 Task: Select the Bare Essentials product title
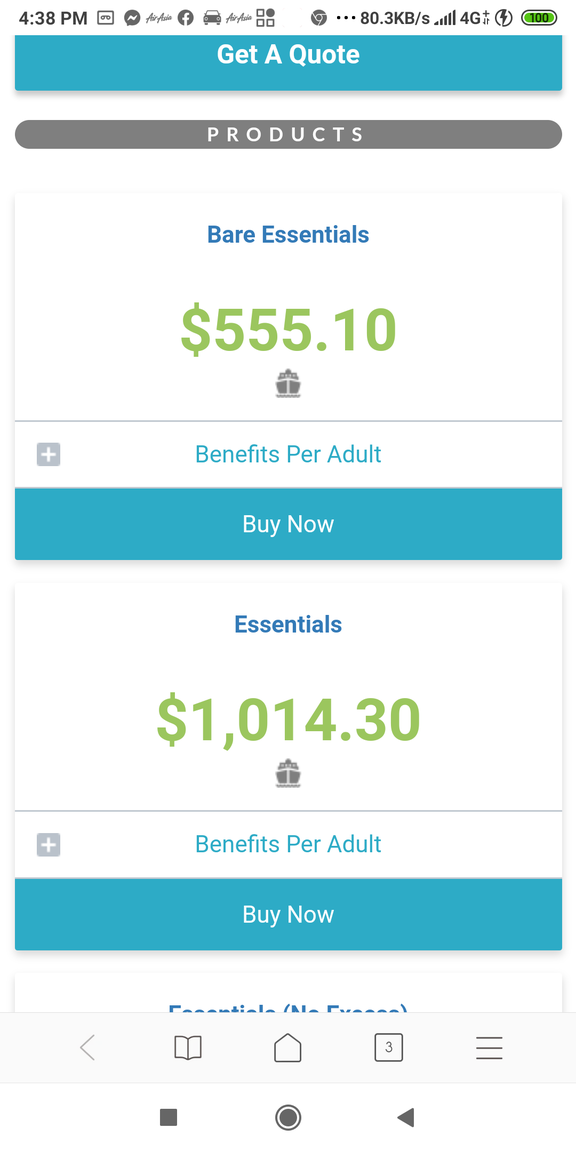288,234
